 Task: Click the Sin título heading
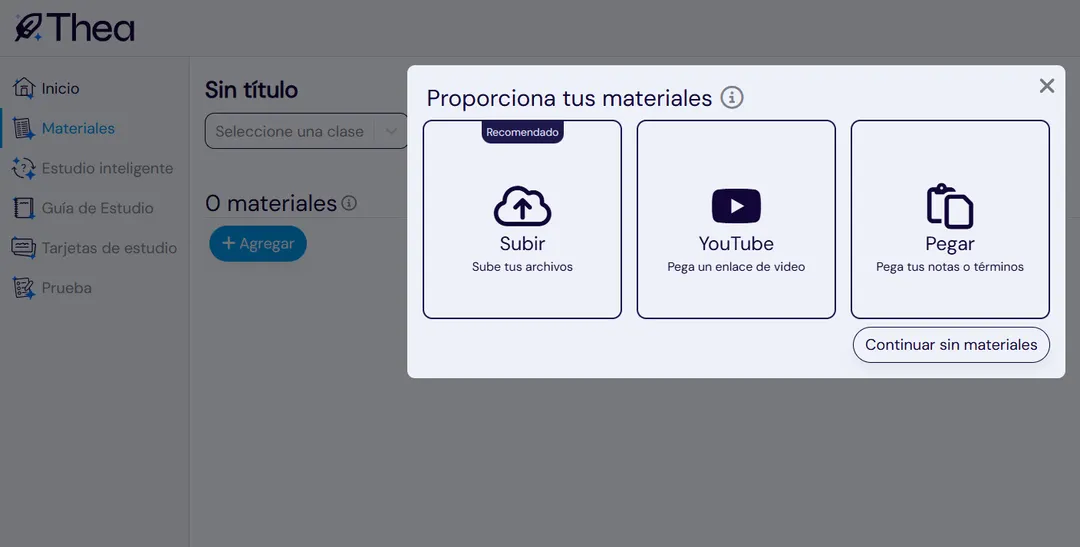tap(251, 90)
